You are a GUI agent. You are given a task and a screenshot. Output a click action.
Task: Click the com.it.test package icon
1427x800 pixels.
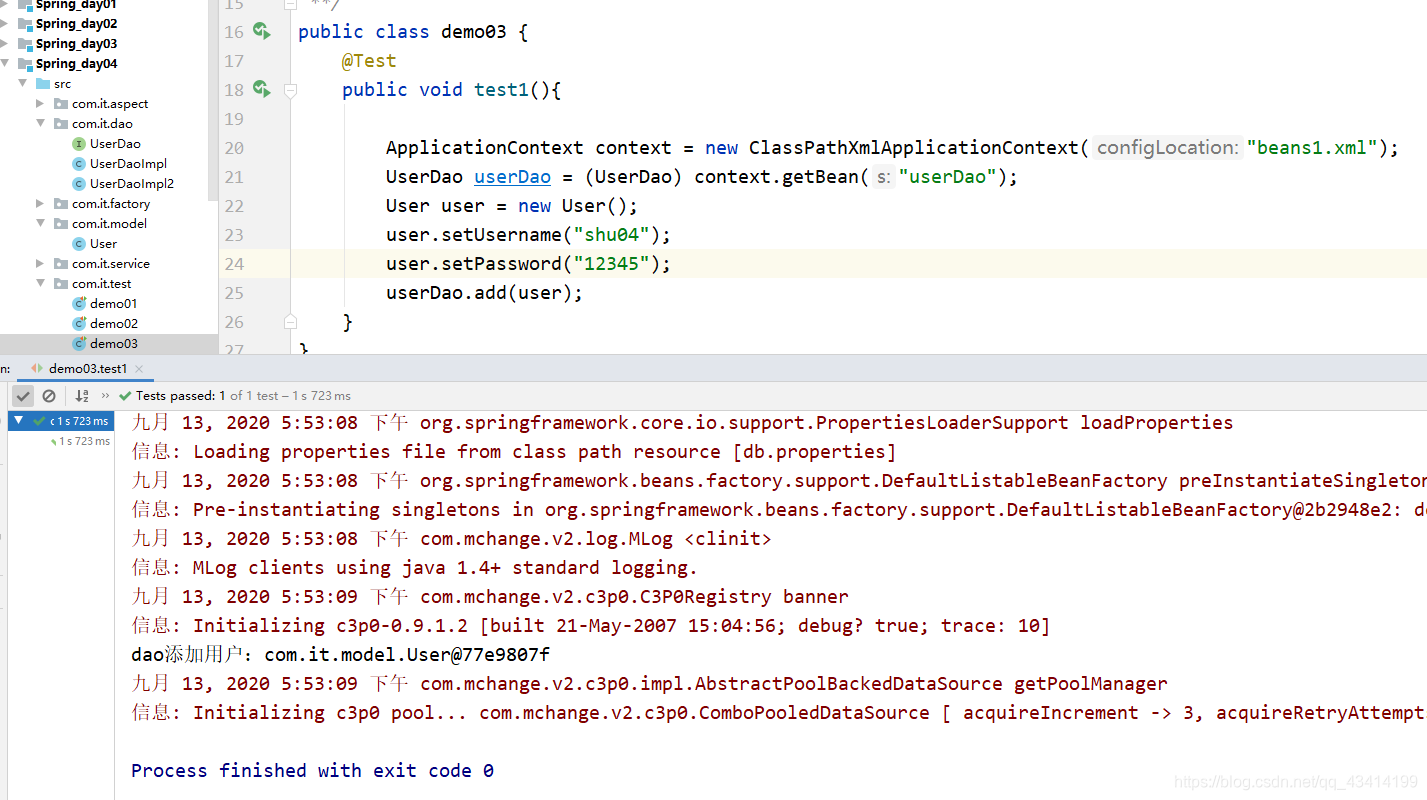pyautogui.click(x=61, y=283)
